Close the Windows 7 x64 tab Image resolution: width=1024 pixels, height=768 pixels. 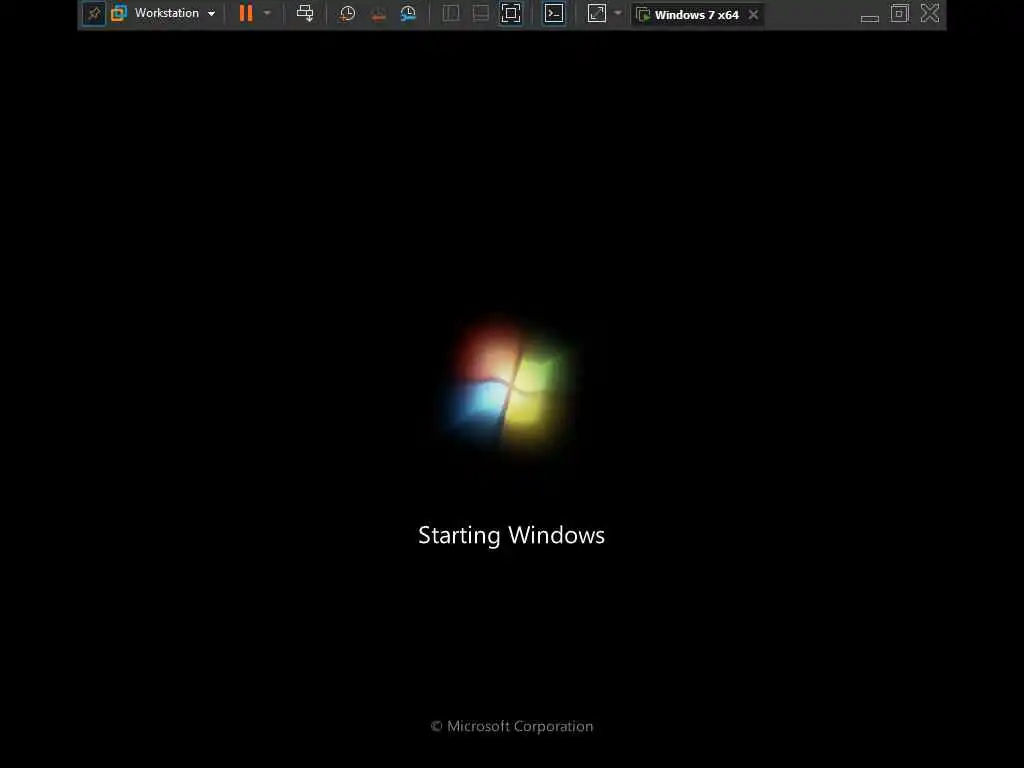point(754,14)
